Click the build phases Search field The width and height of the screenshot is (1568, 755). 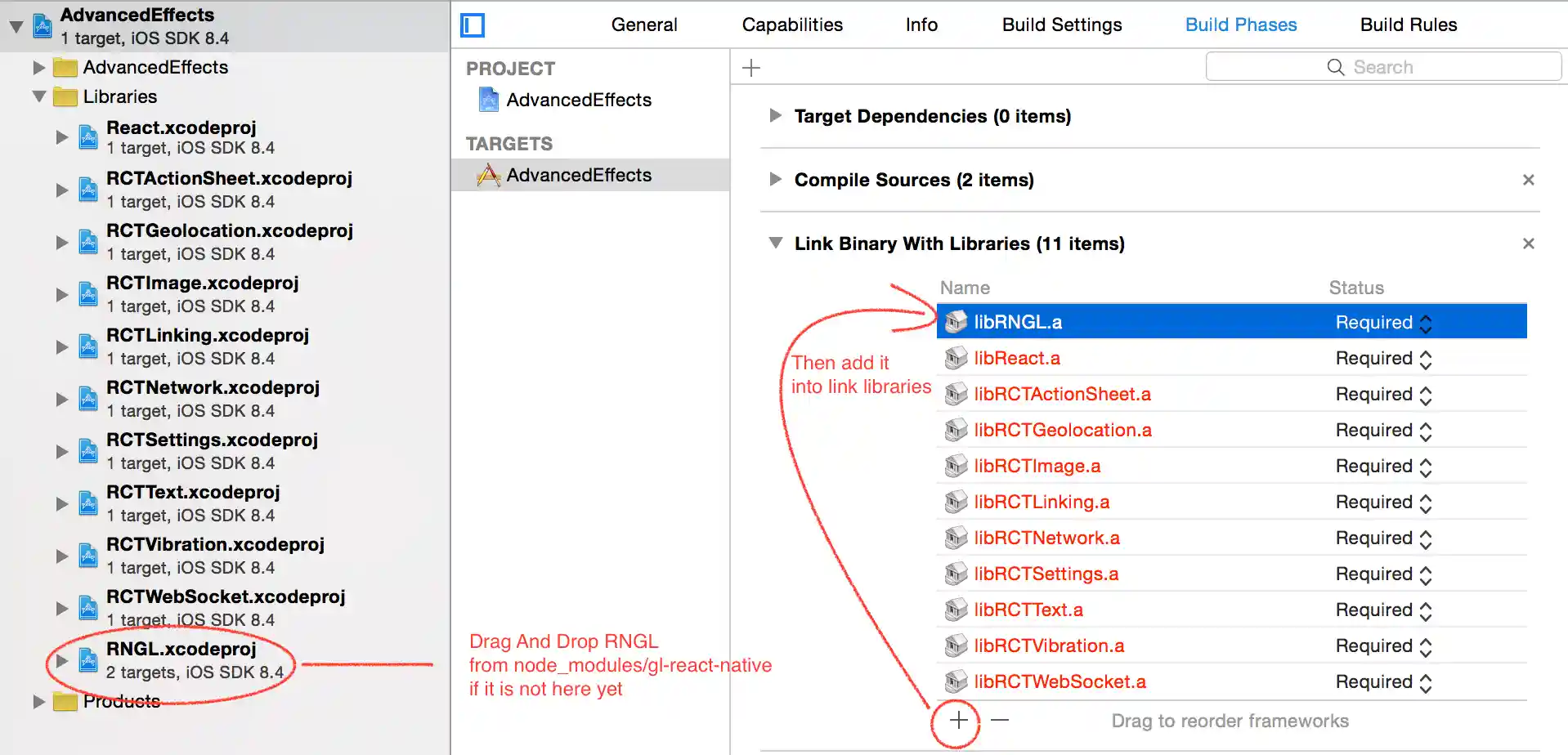[x=1382, y=68]
